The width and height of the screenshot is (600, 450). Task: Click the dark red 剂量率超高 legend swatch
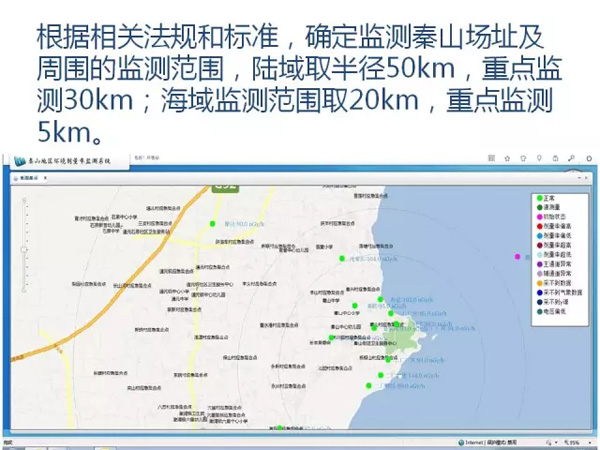click(540, 245)
